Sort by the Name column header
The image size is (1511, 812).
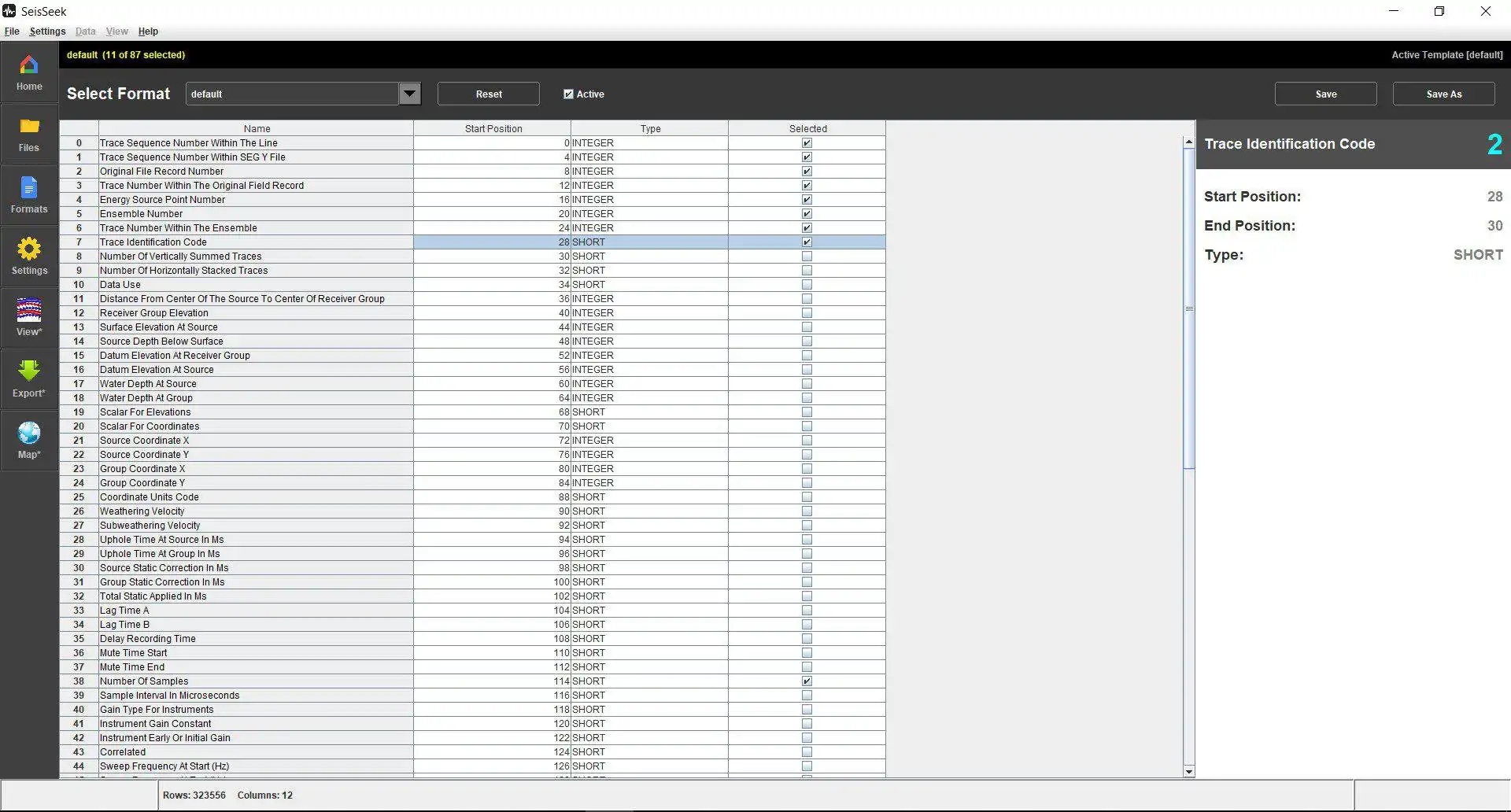[257, 128]
